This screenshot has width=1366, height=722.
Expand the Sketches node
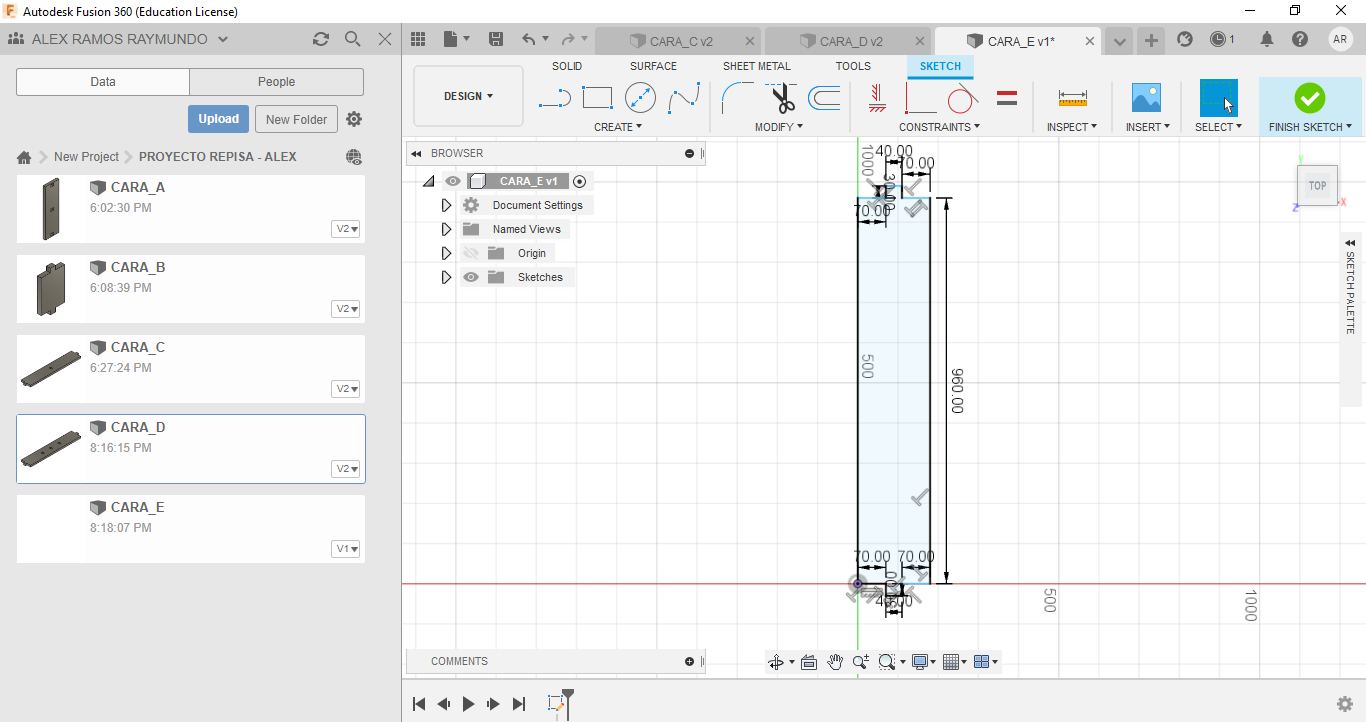click(446, 277)
